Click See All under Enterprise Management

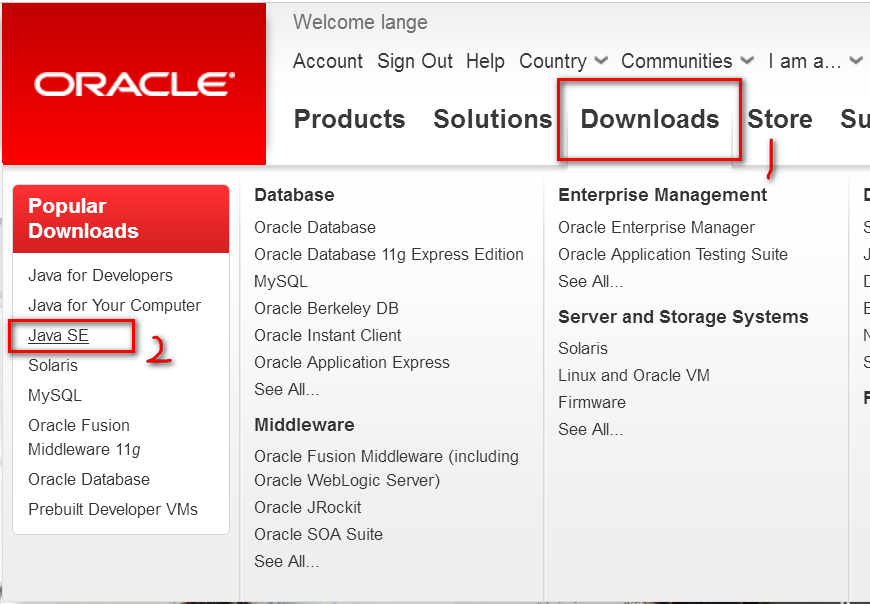pos(591,282)
